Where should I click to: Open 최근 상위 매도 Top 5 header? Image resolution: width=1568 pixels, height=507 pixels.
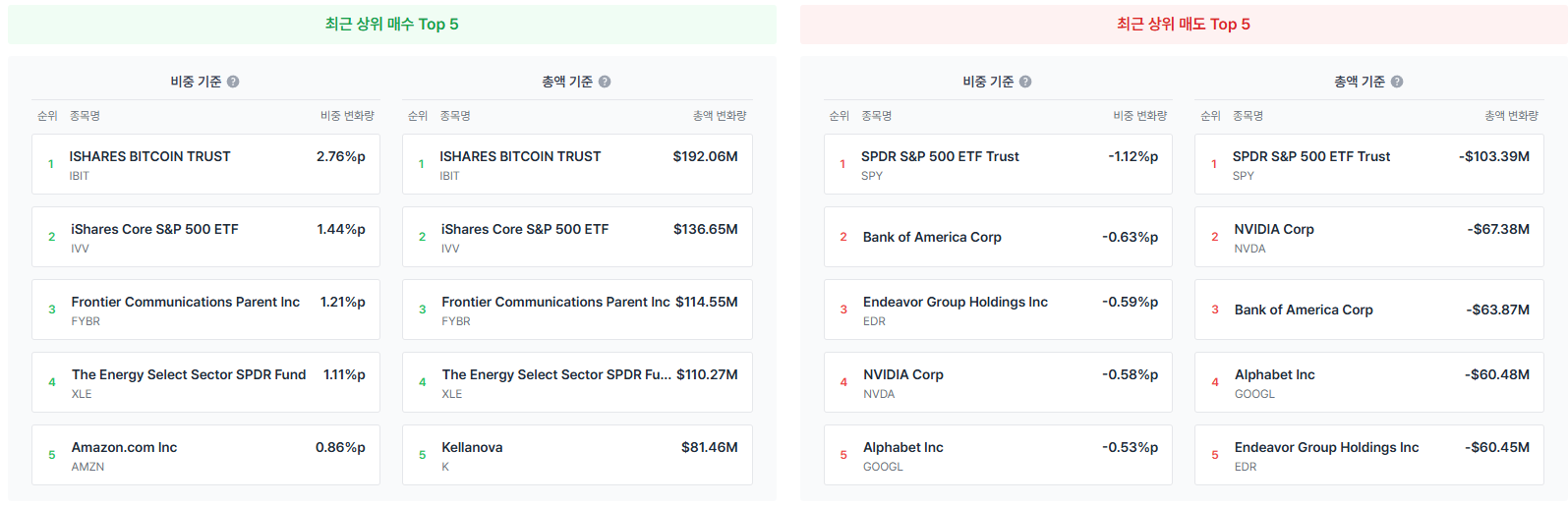[x=1184, y=25]
